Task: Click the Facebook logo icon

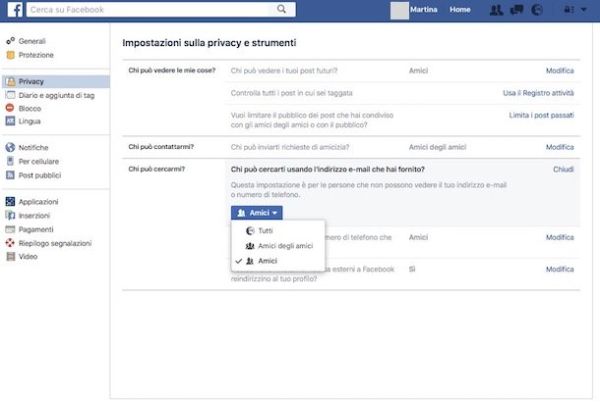Action: click(x=16, y=10)
